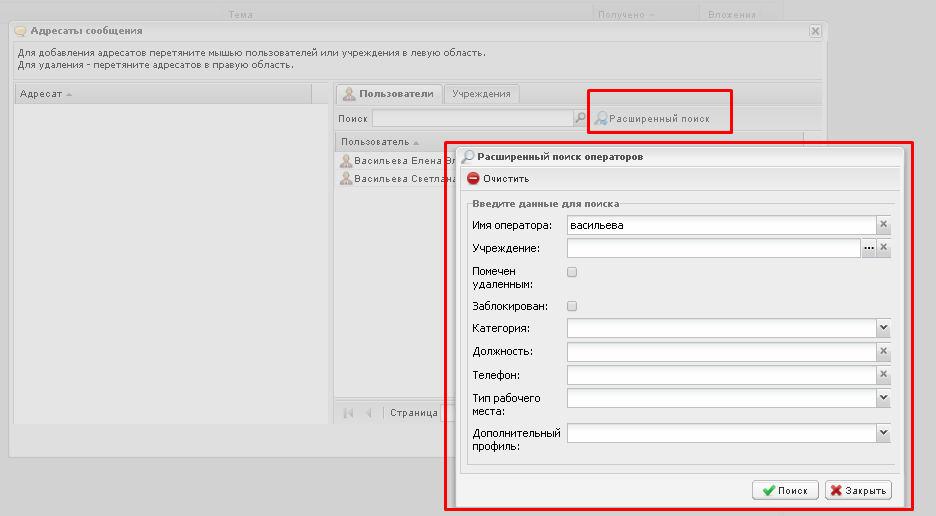
Task: Clear the Должность field with X
Action: pyautogui.click(x=883, y=352)
